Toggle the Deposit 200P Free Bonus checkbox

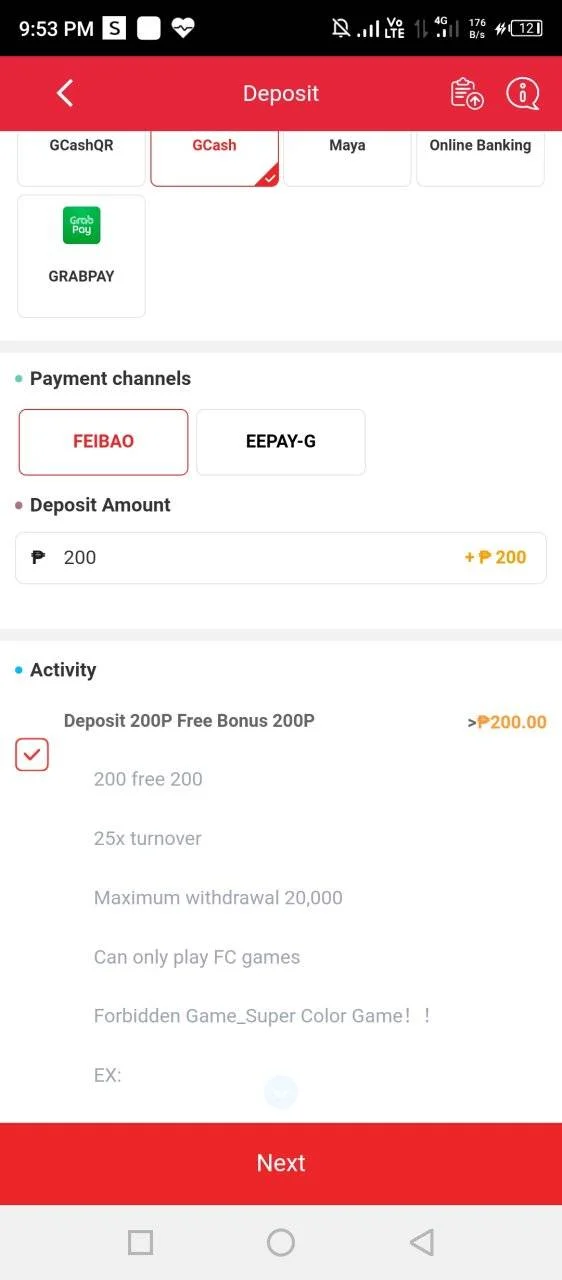pyautogui.click(x=32, y=754)
